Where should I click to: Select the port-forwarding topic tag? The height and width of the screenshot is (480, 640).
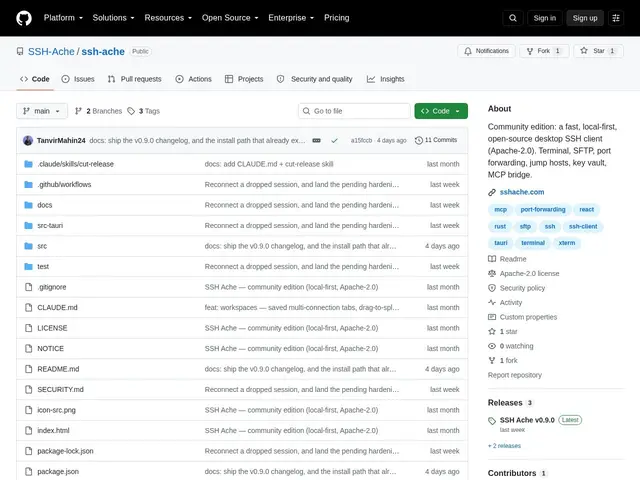(542, 209)
